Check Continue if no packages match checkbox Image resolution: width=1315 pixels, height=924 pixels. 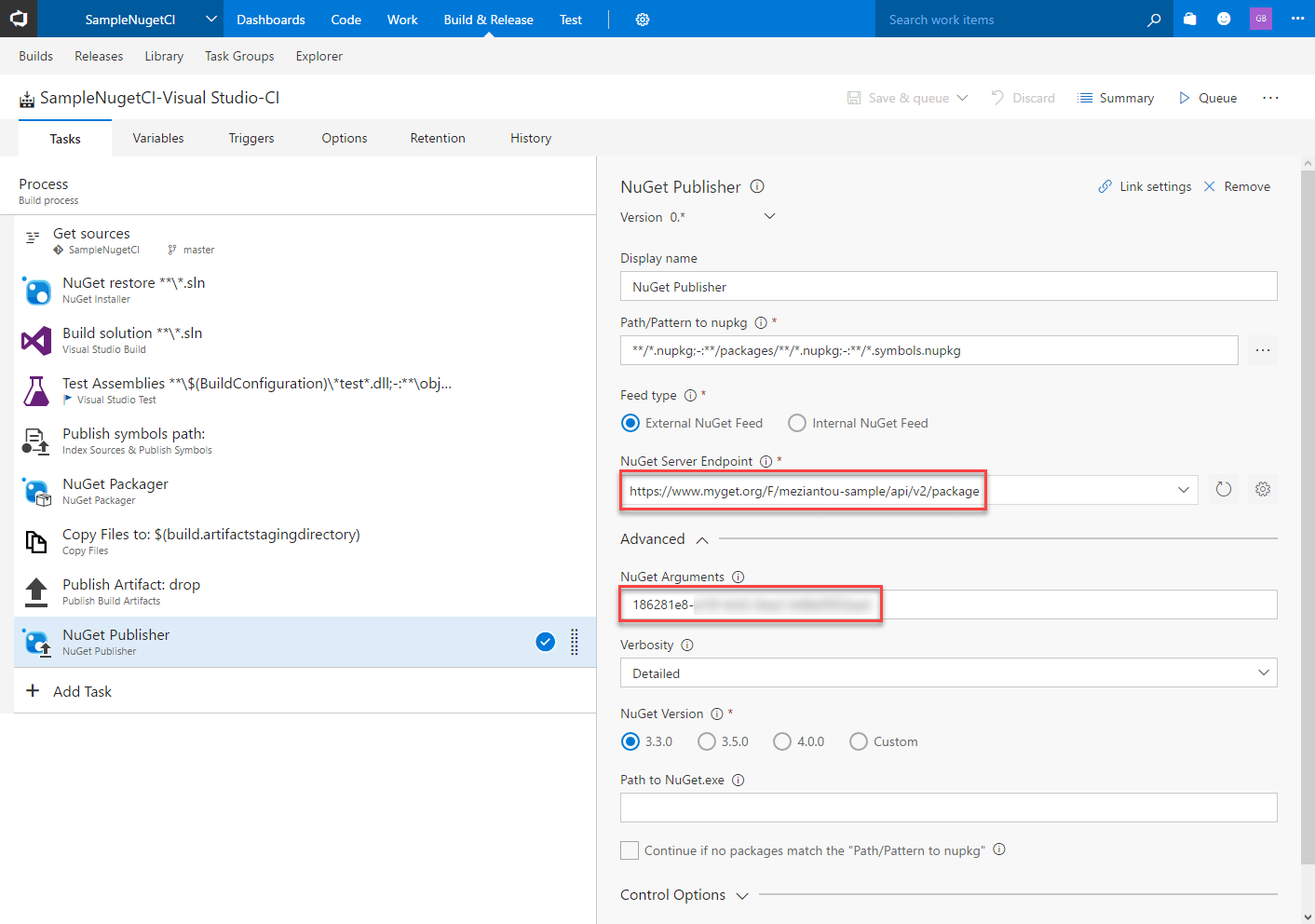(630, 850)
